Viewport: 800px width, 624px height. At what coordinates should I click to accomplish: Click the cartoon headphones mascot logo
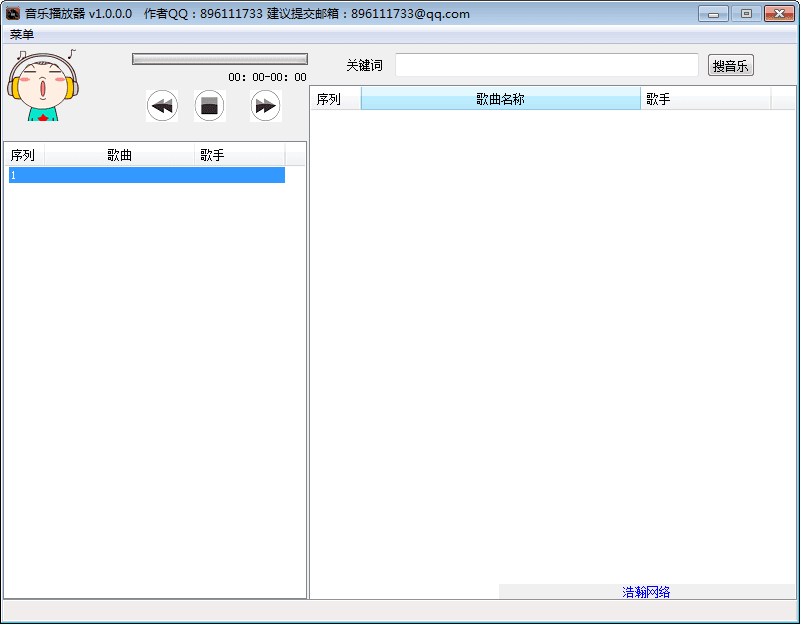[x=45, y=88]
